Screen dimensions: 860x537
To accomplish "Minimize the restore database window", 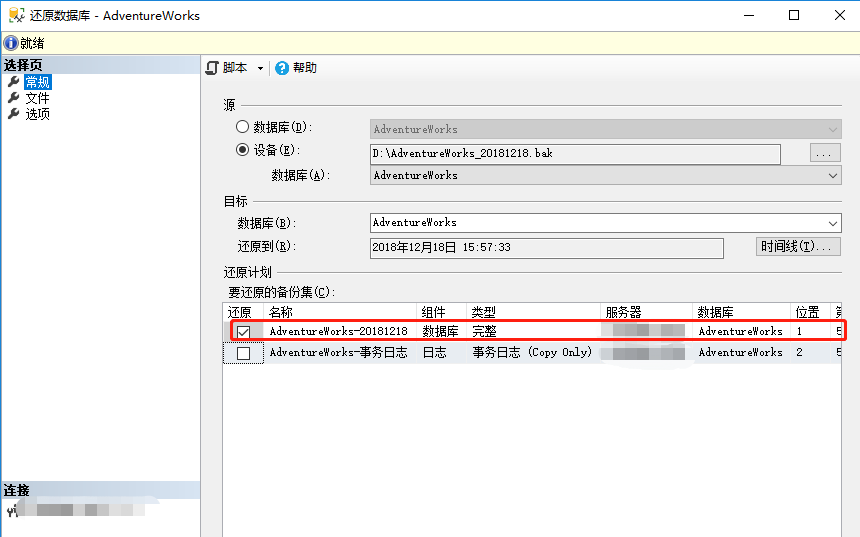I will [x=749, y=15].
